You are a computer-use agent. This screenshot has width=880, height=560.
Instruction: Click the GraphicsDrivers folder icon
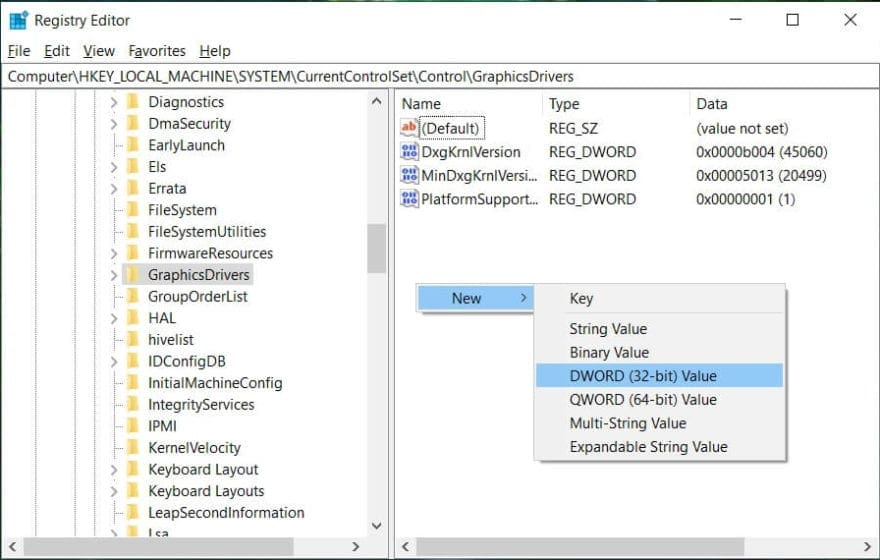point(133,275)
